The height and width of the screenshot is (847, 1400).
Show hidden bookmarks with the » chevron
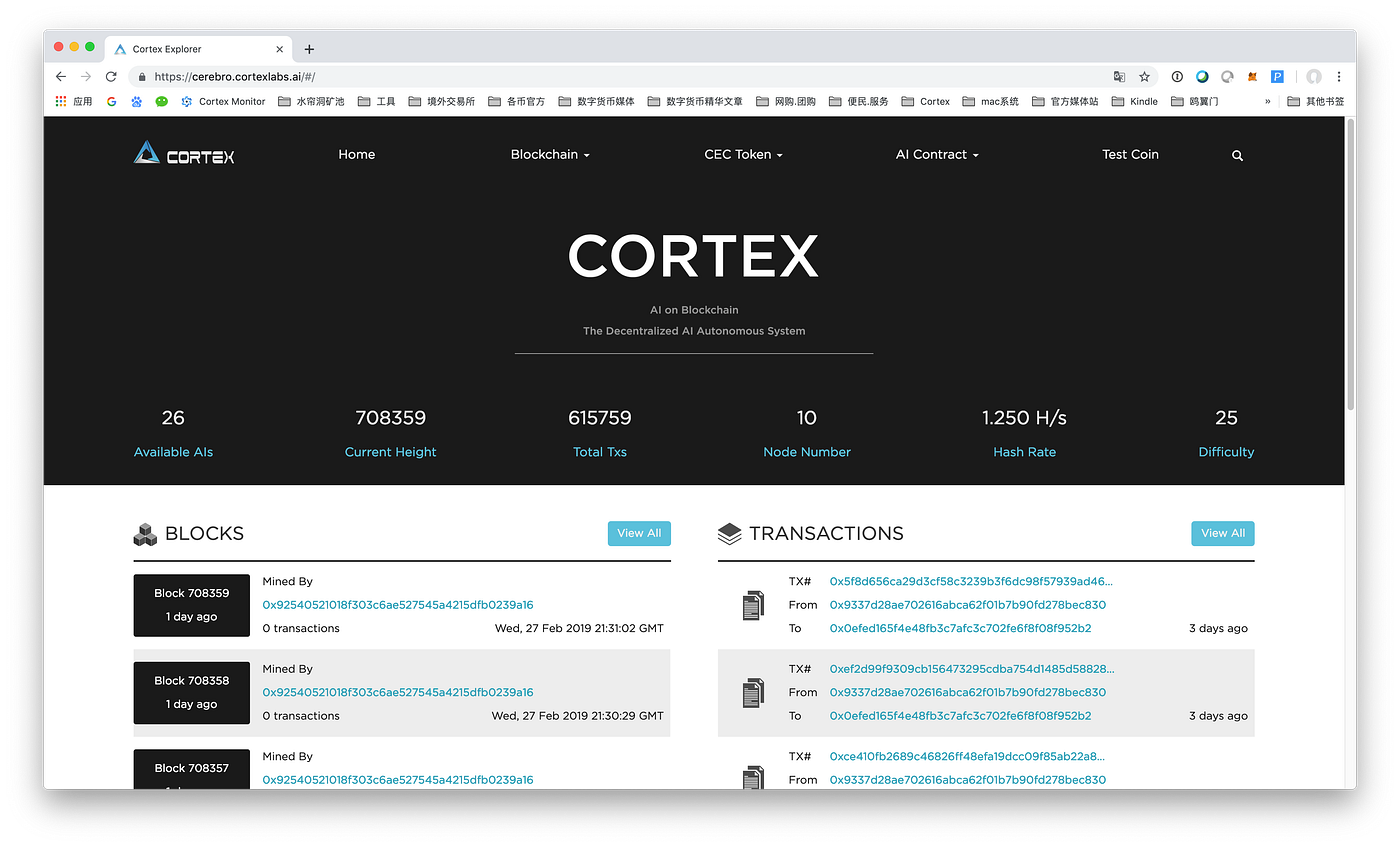click(1268, 101)
